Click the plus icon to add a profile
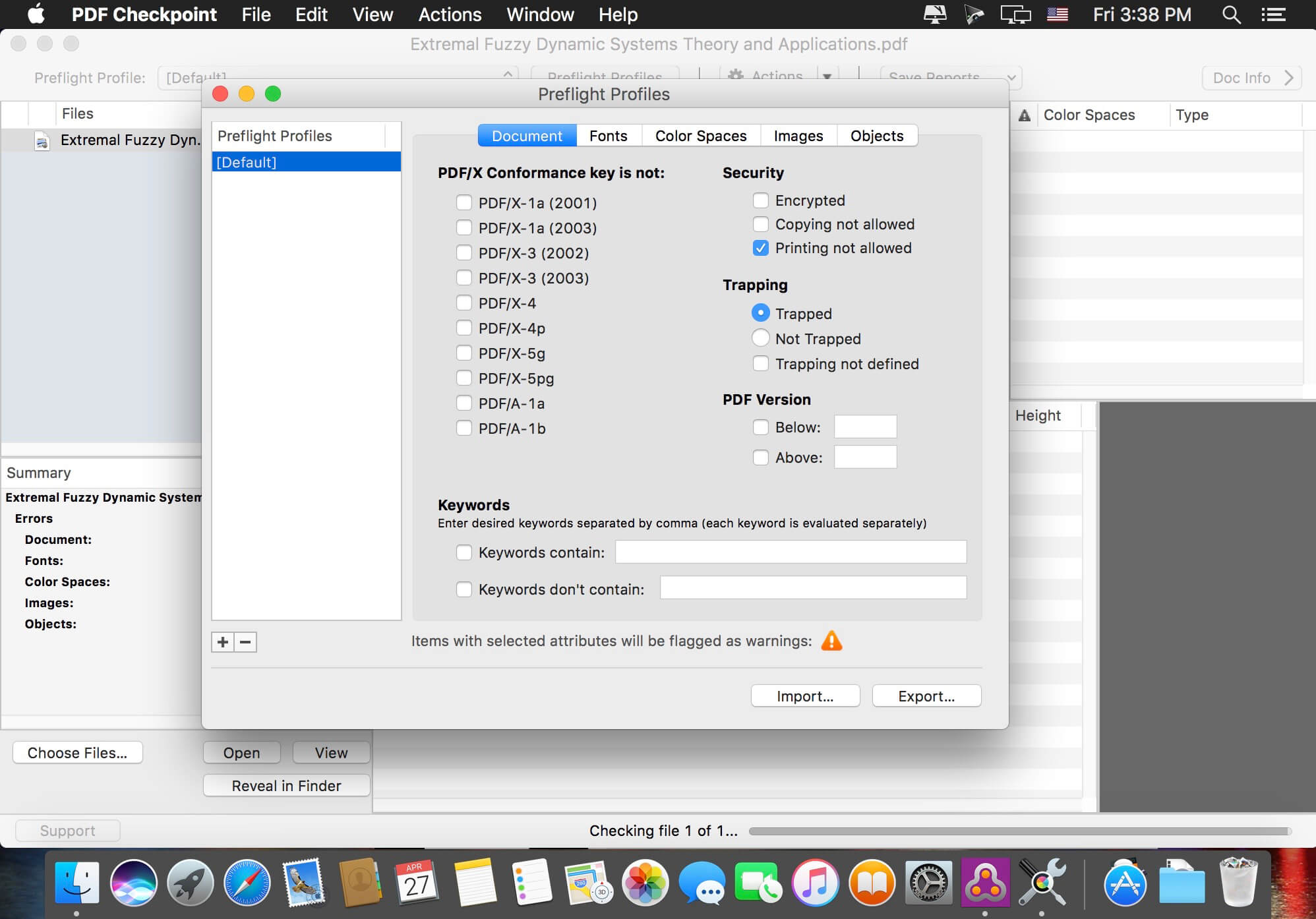The image size is (1316, 919). click(223, 642)
